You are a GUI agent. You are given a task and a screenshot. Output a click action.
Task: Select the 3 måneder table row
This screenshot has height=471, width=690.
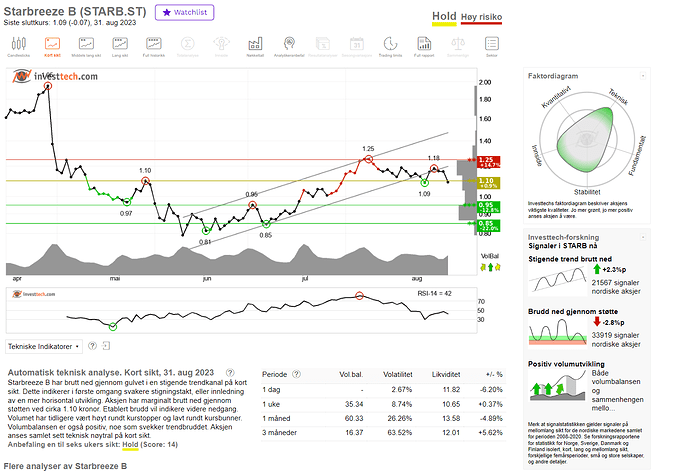383,432
